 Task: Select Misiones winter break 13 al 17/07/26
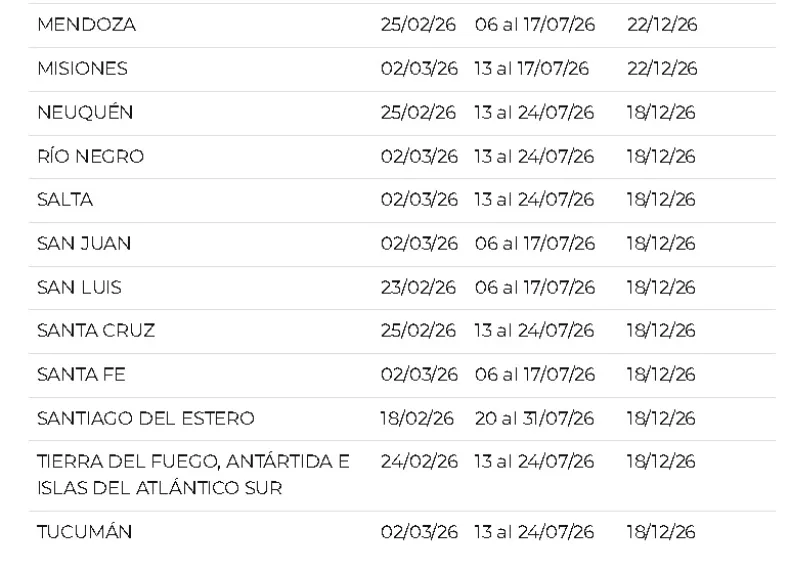pos(532,70)
